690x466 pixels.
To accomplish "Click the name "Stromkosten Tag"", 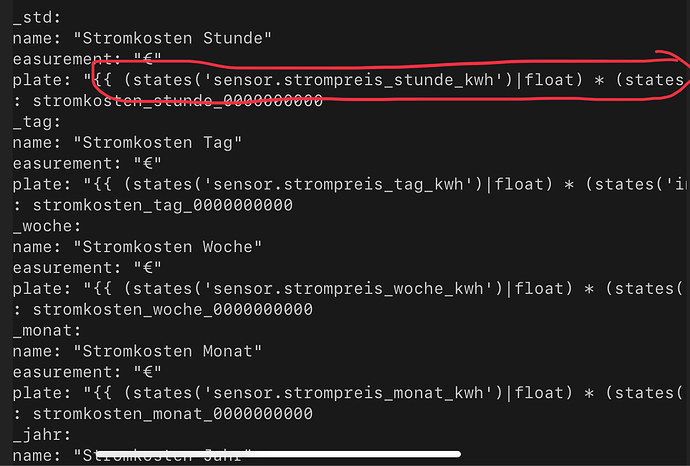I will tap(158, 143).
